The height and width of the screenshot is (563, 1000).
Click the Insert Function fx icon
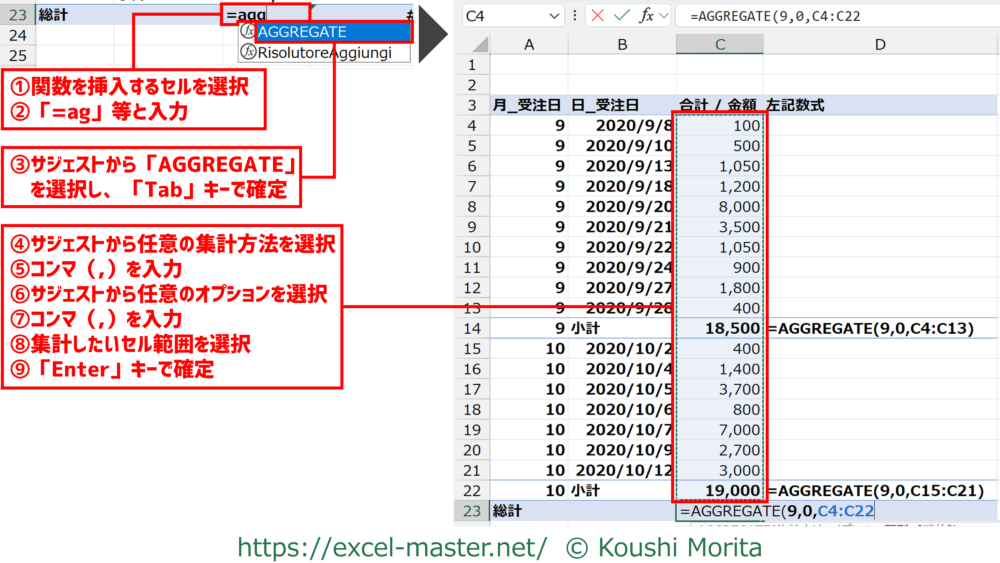pyautogui.click(x=647, y=16)
